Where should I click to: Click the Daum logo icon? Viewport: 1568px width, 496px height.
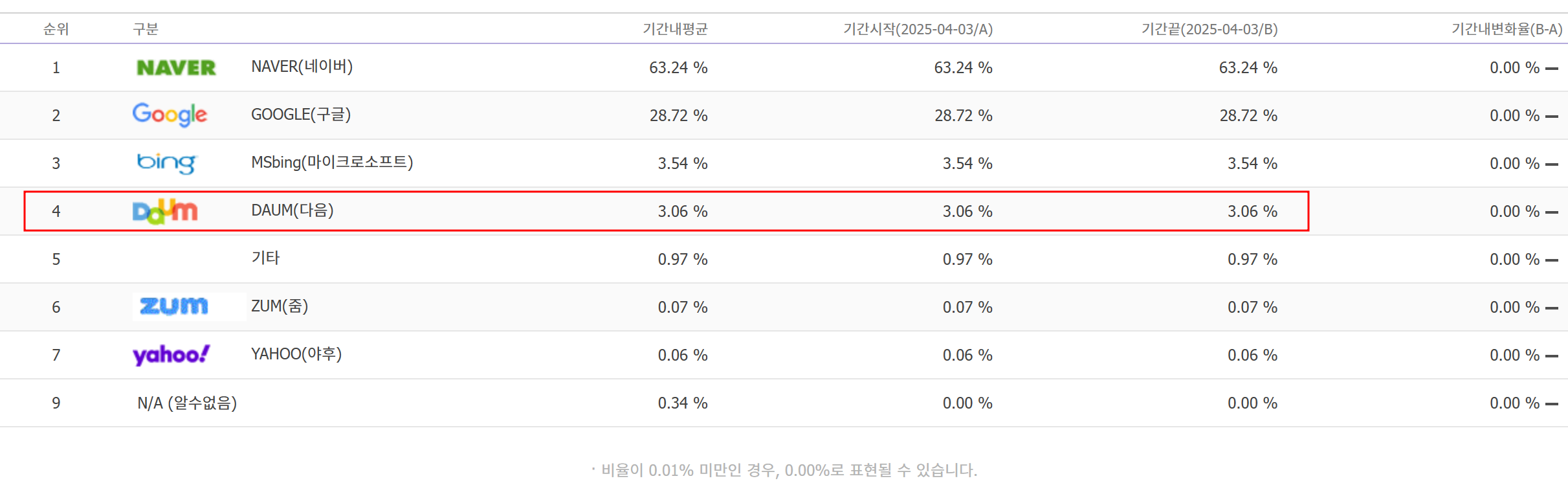165,212
